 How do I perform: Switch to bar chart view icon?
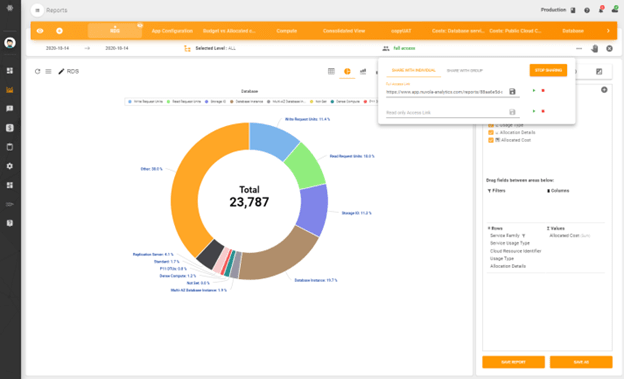tap(363, 71)
